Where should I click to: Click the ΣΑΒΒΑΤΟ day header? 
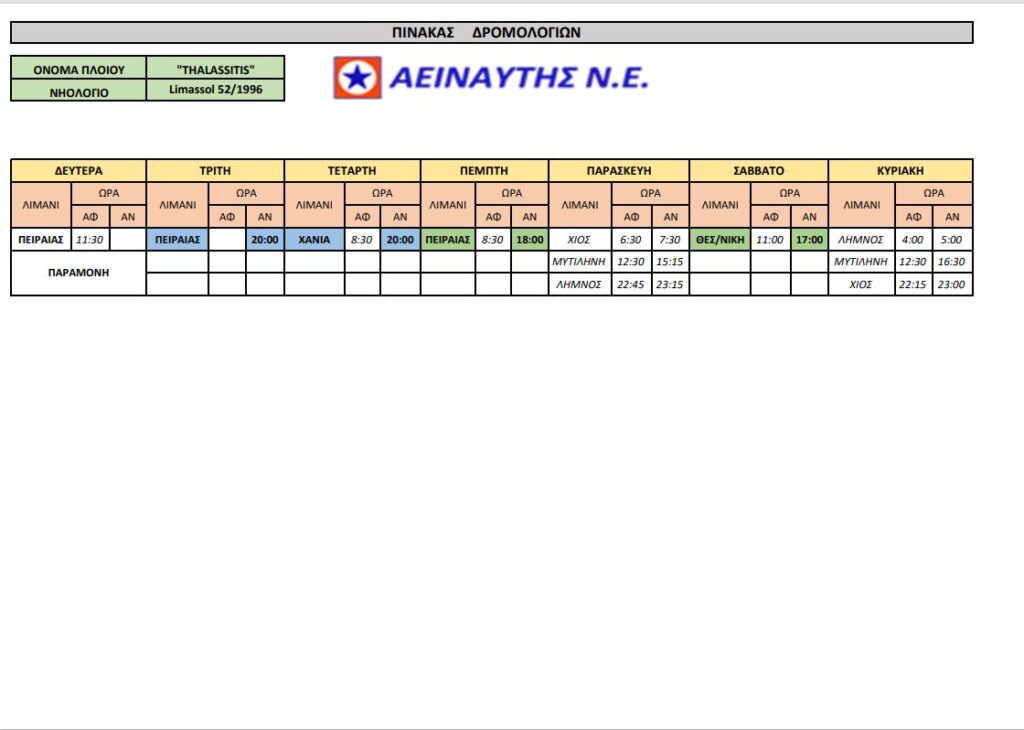click(x=758, y=171)
